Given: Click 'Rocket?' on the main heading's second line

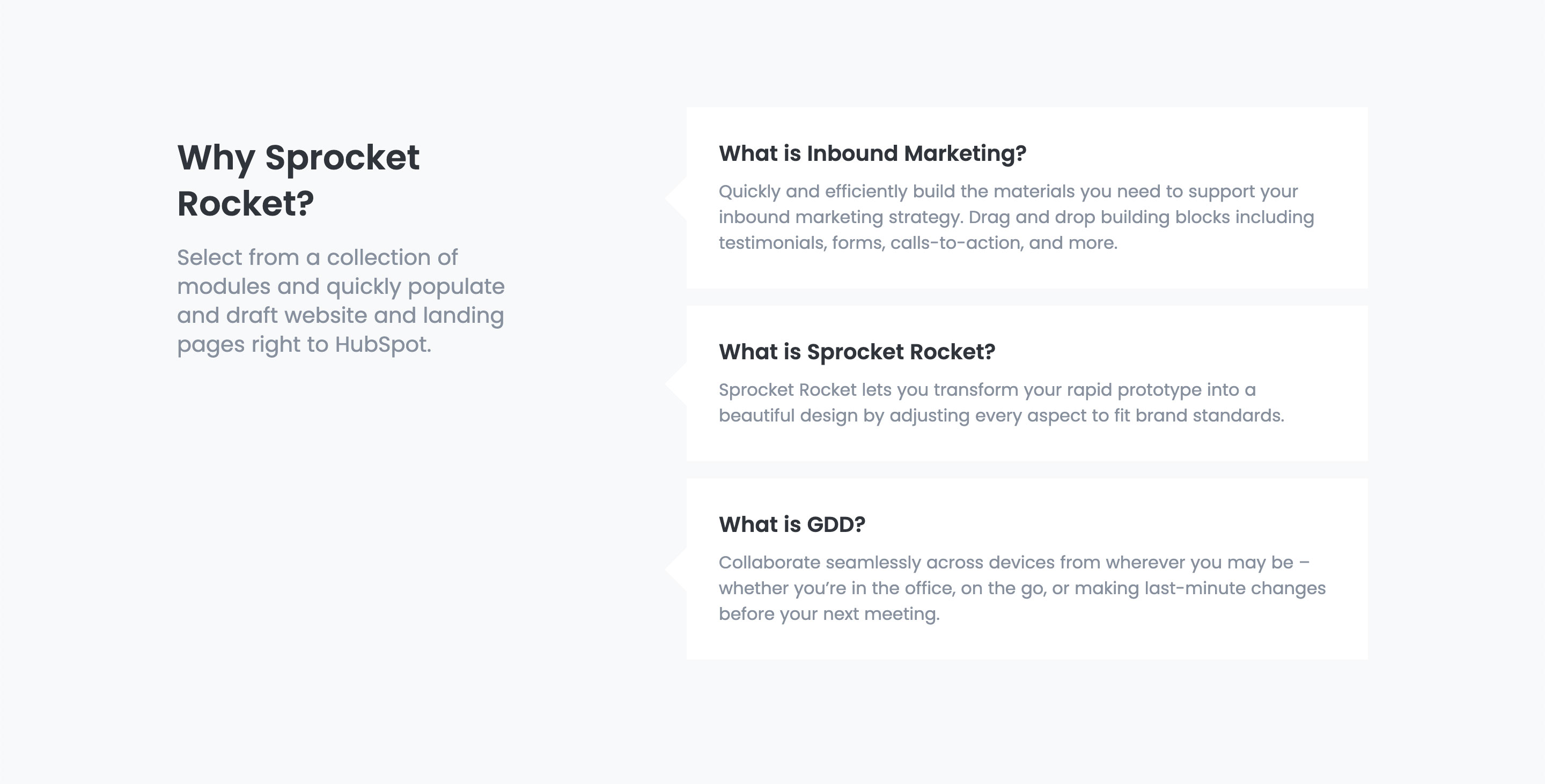Looking at the screenshot, I should coord(245,204).
